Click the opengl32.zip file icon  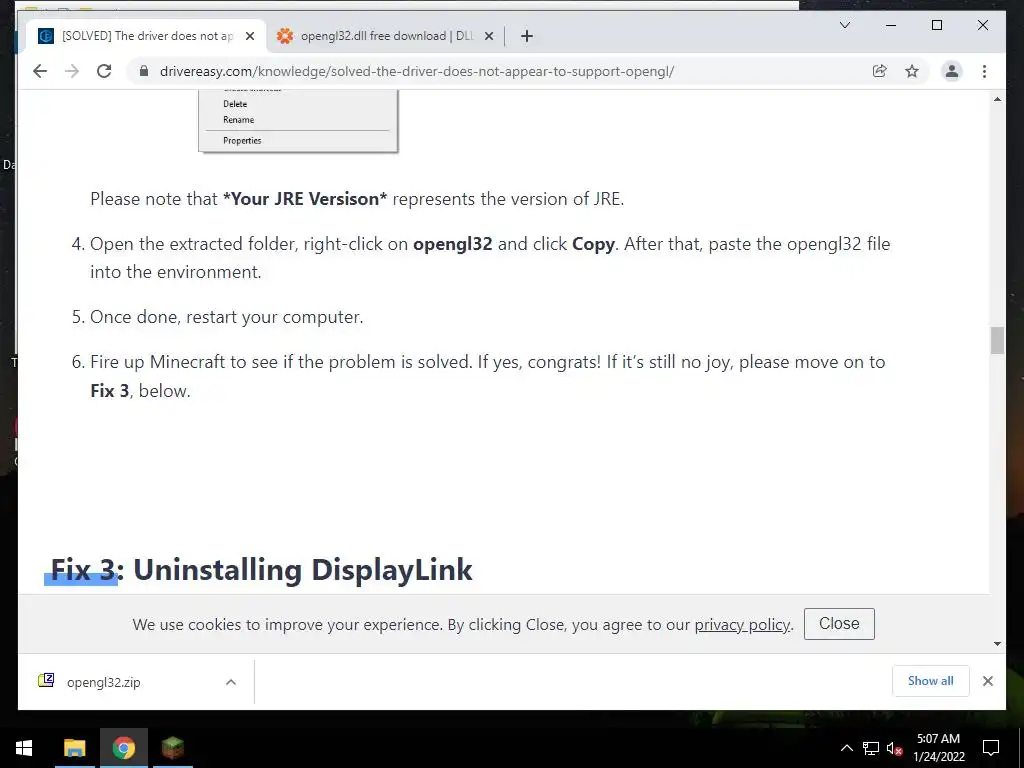coord(46,680)
